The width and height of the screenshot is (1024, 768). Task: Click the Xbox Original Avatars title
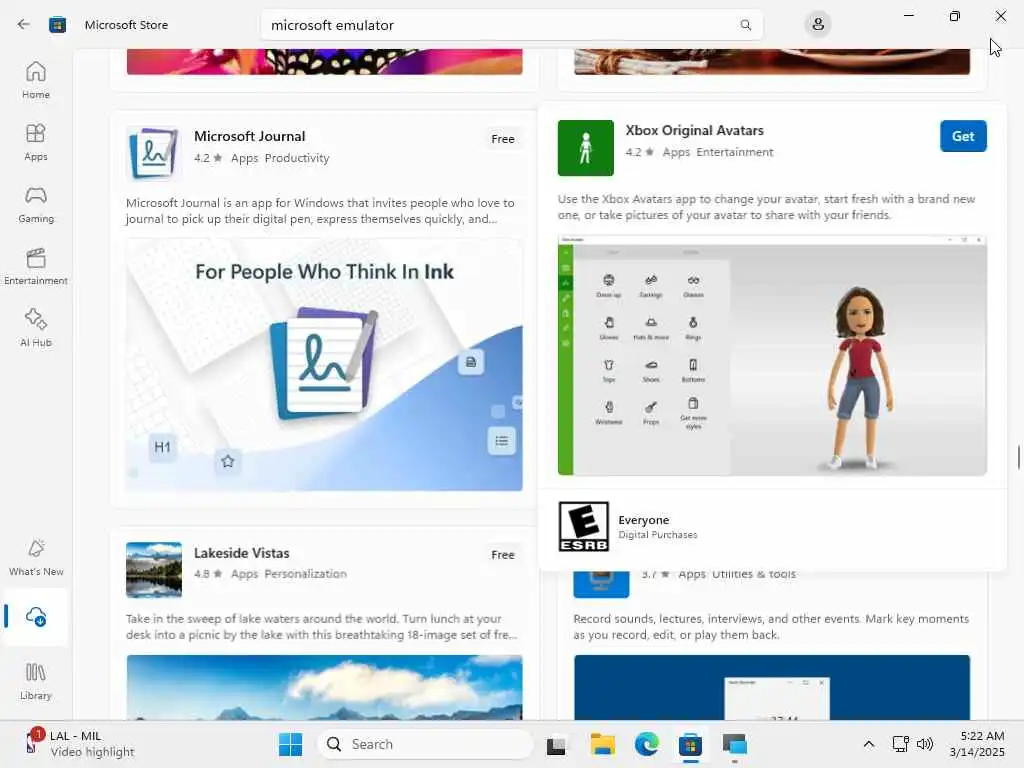(694, 130)
